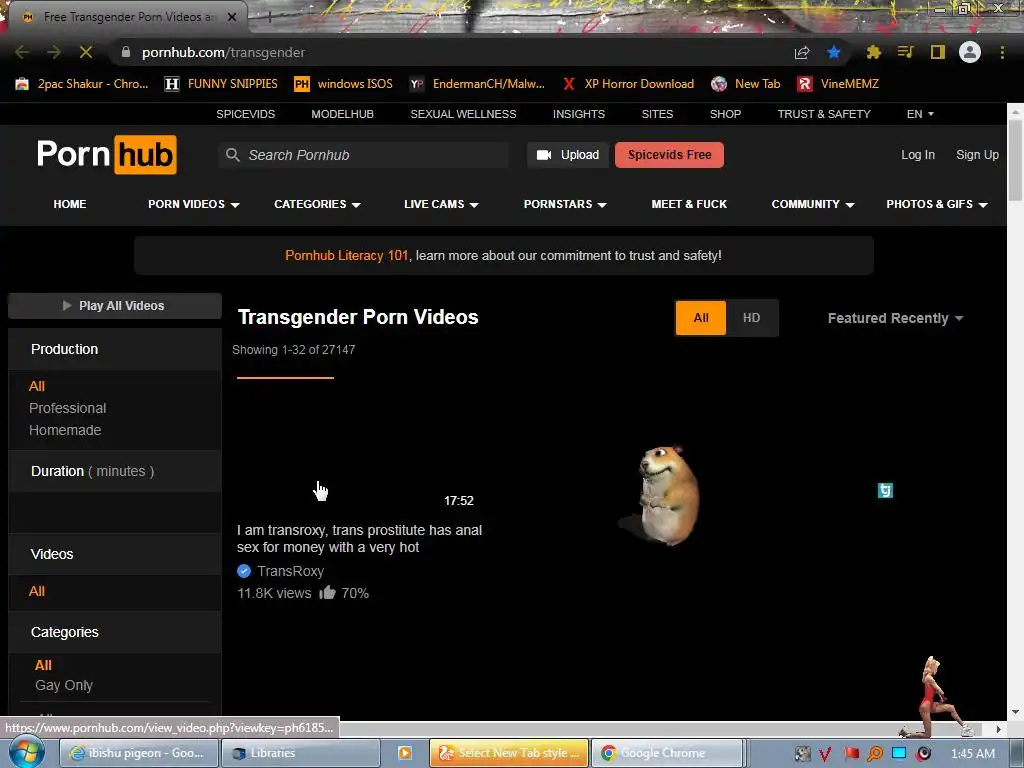Image resolution: width=1024 pixels, height=768 pixels.
Task: Open the SPICEVIDS top link
Action: click(246, 114)
